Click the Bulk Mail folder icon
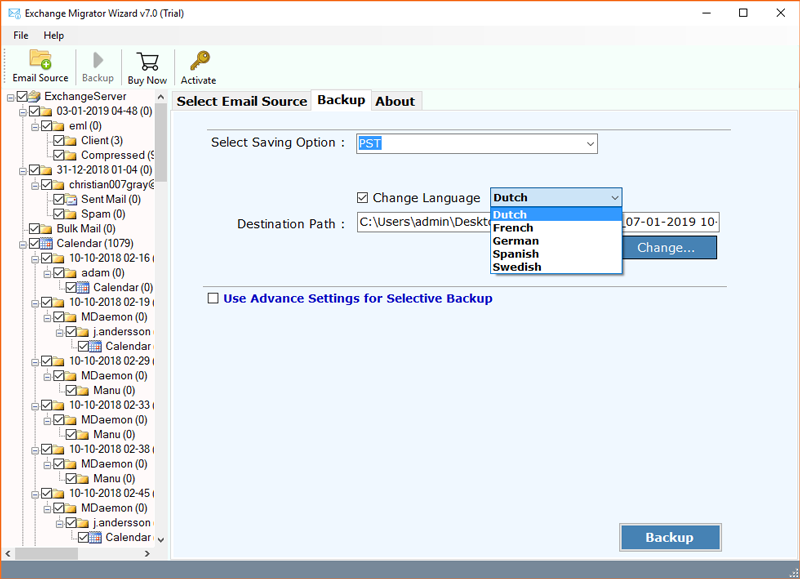800x579 pixels. [46, 229]
